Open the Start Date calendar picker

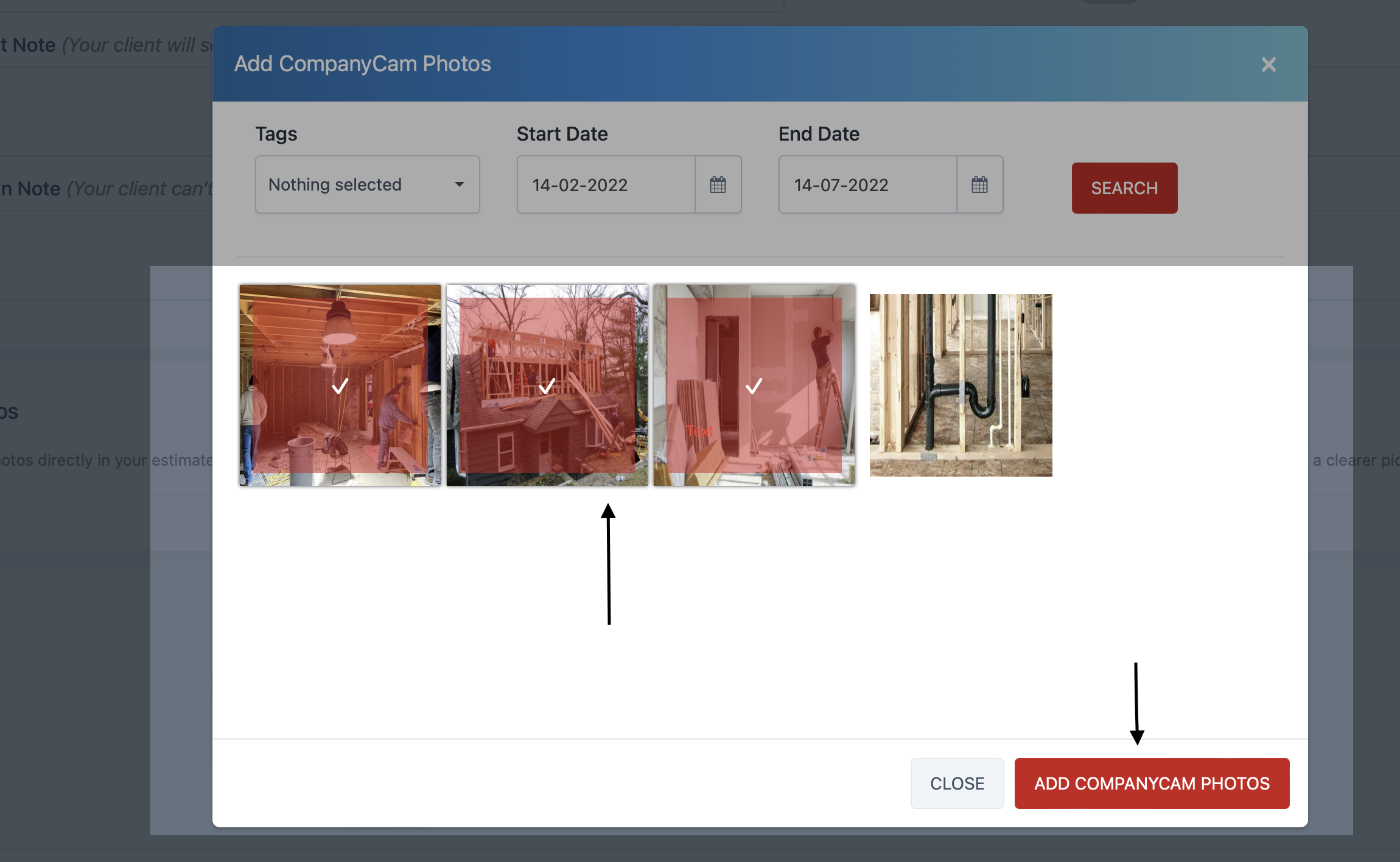[718, 184]
